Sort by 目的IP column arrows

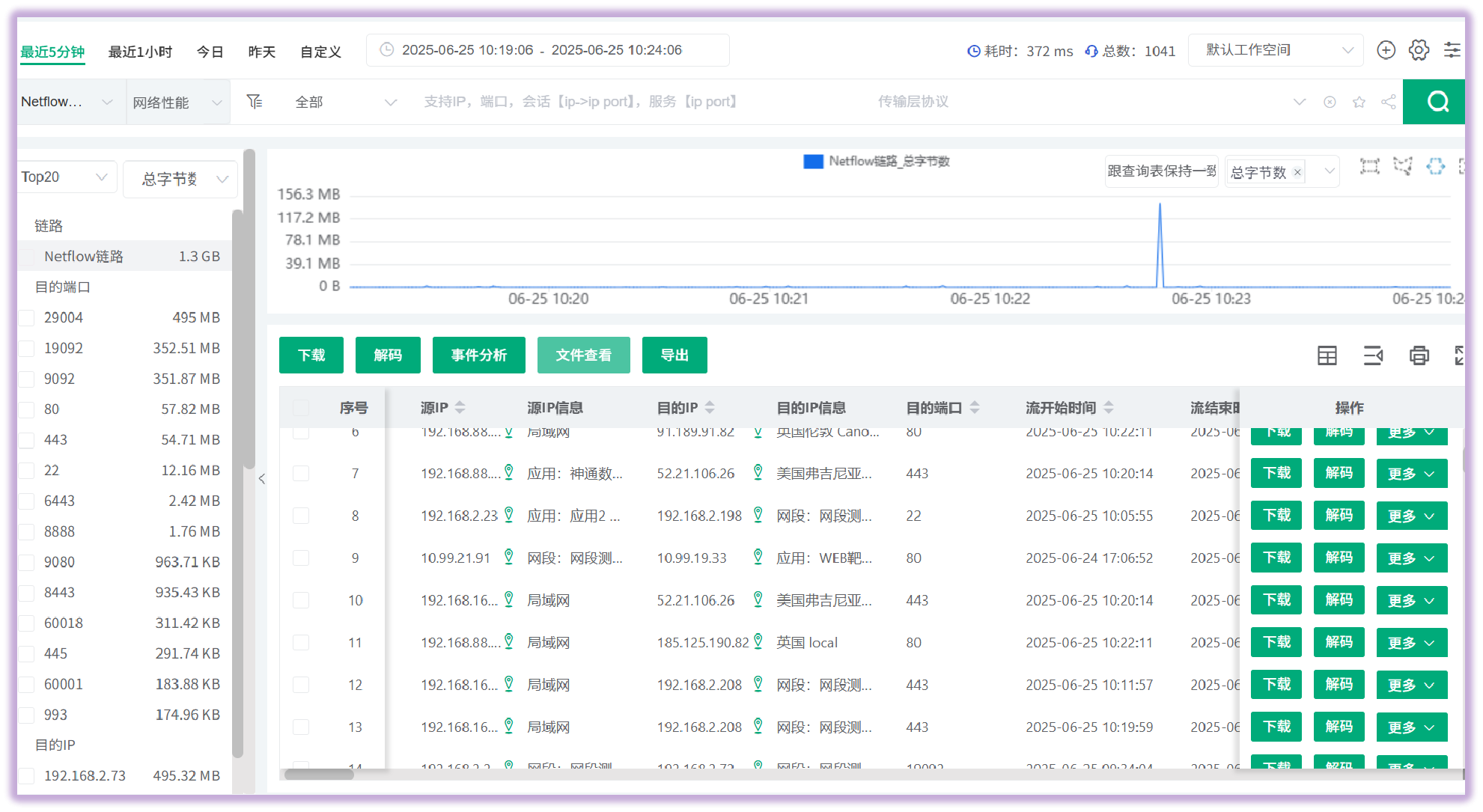click(710, 407)
